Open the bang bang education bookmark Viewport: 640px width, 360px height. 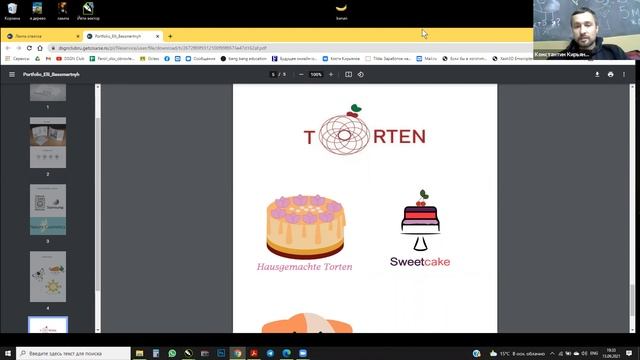point(244,59)
